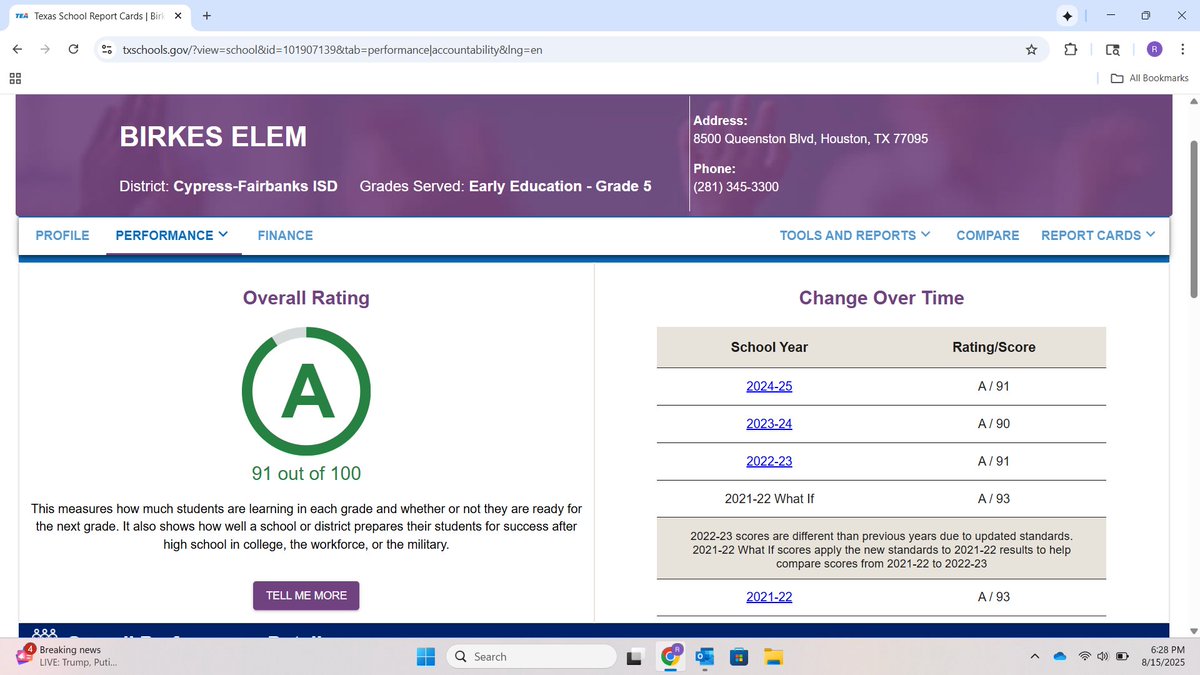The height and width of the screenshot is (675, 1200).
Task: Click the address 8500 Queenston Blvd text
Action: click(810, 139)
